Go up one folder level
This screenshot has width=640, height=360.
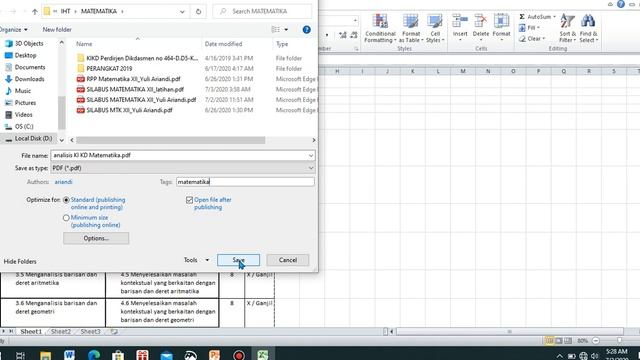pyautogui.click(x=35, y=11)
